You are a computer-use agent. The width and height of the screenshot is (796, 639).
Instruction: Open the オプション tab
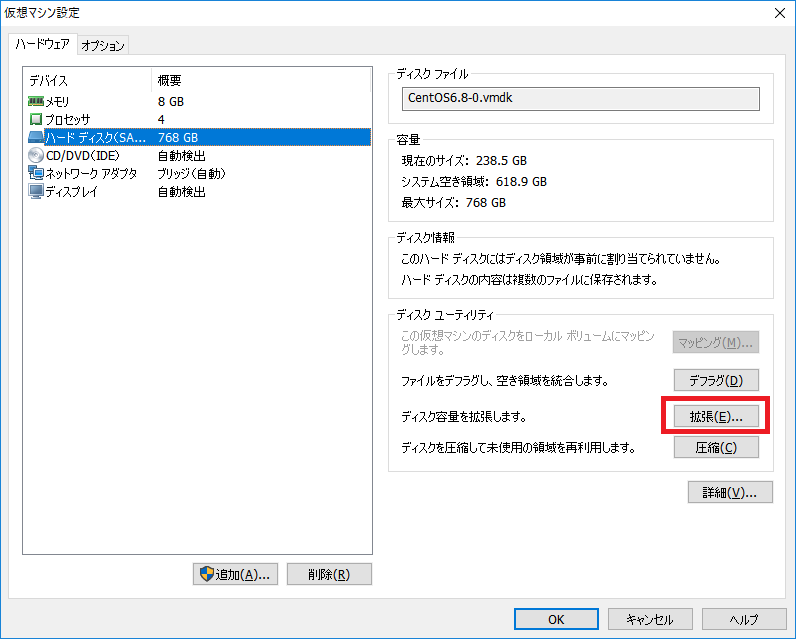(x=103, y=46)
